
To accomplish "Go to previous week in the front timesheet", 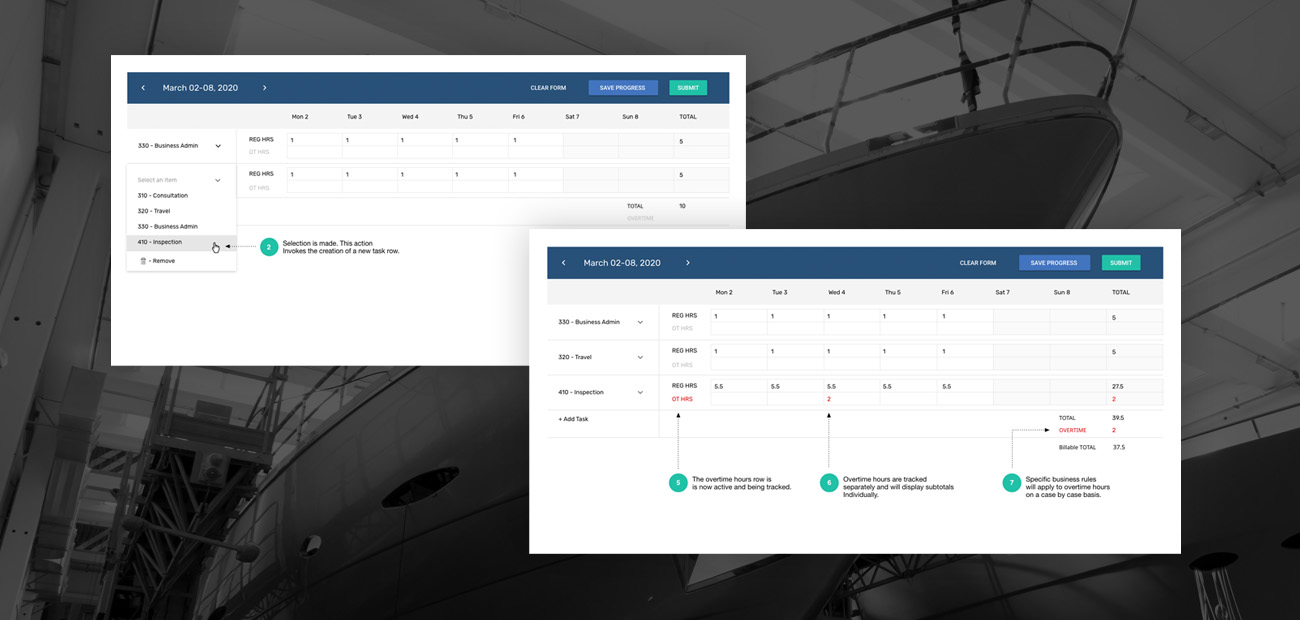I will point(563,263).
